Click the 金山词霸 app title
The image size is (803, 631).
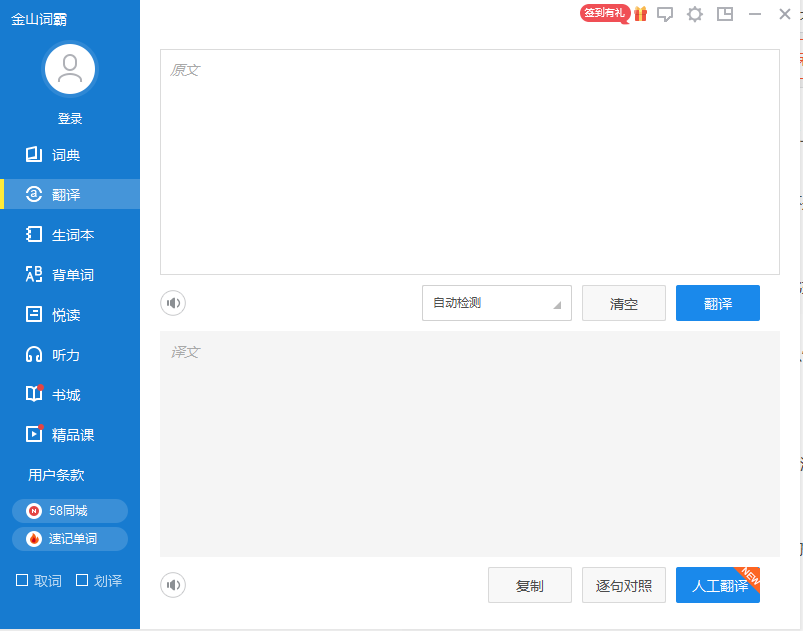(x=39, y=19)
